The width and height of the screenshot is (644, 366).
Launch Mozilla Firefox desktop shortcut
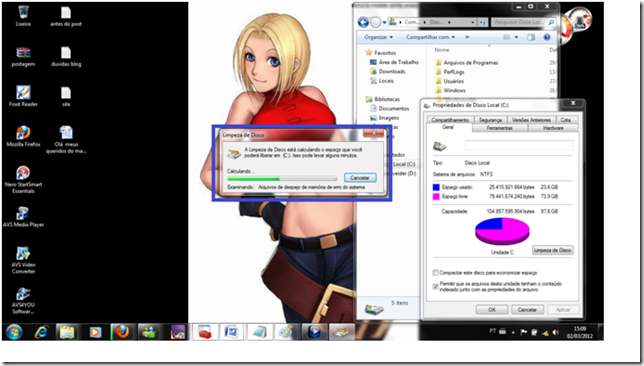pos(23,136)
